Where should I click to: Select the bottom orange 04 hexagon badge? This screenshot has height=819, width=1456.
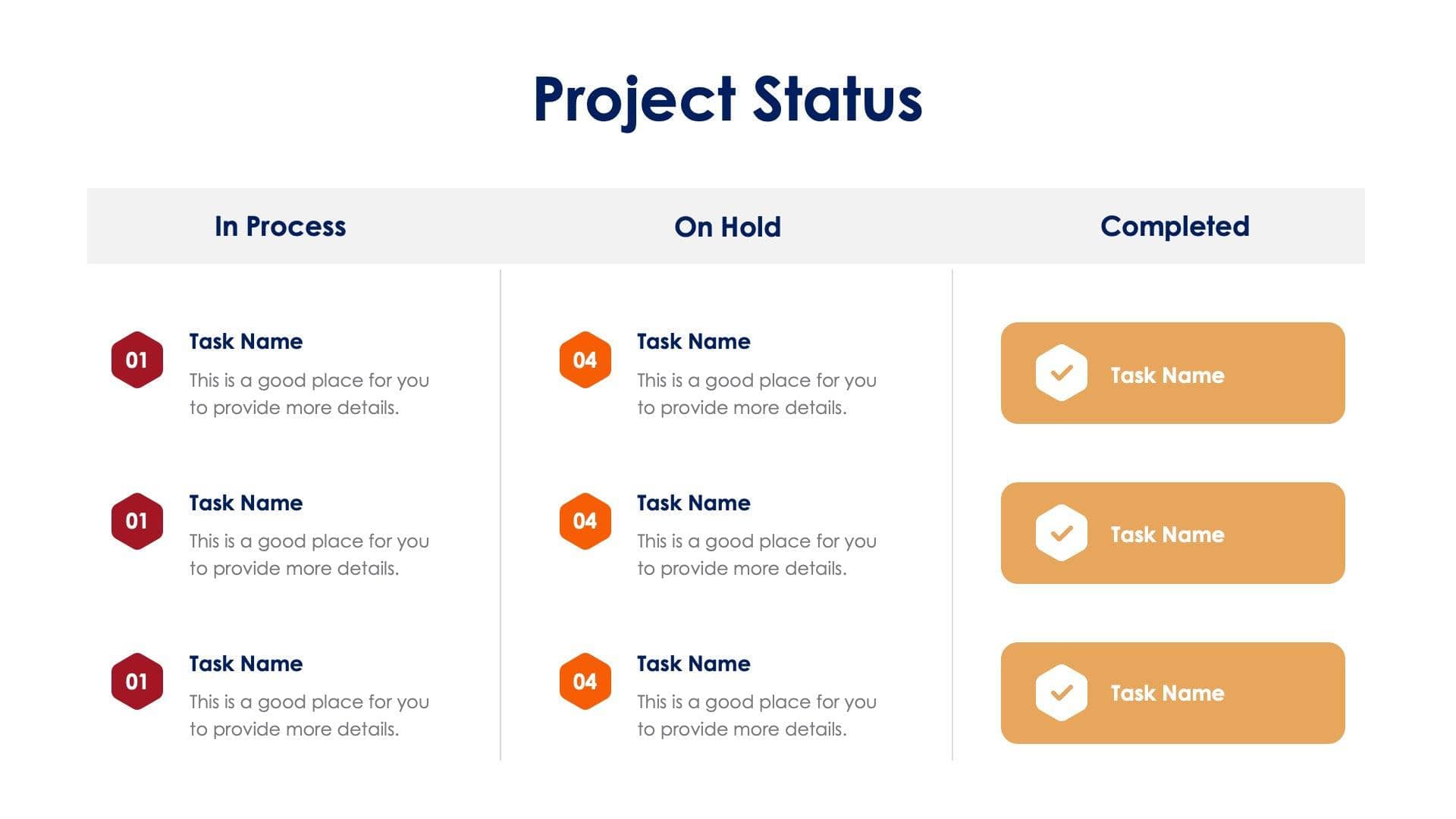tap(585, 682)
